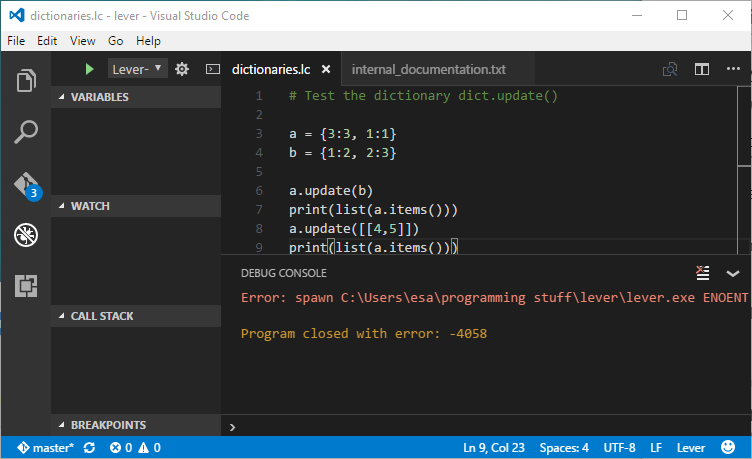
Task: Open the Lever- debug configuration dropdown
Action: [x=137, y=69]
